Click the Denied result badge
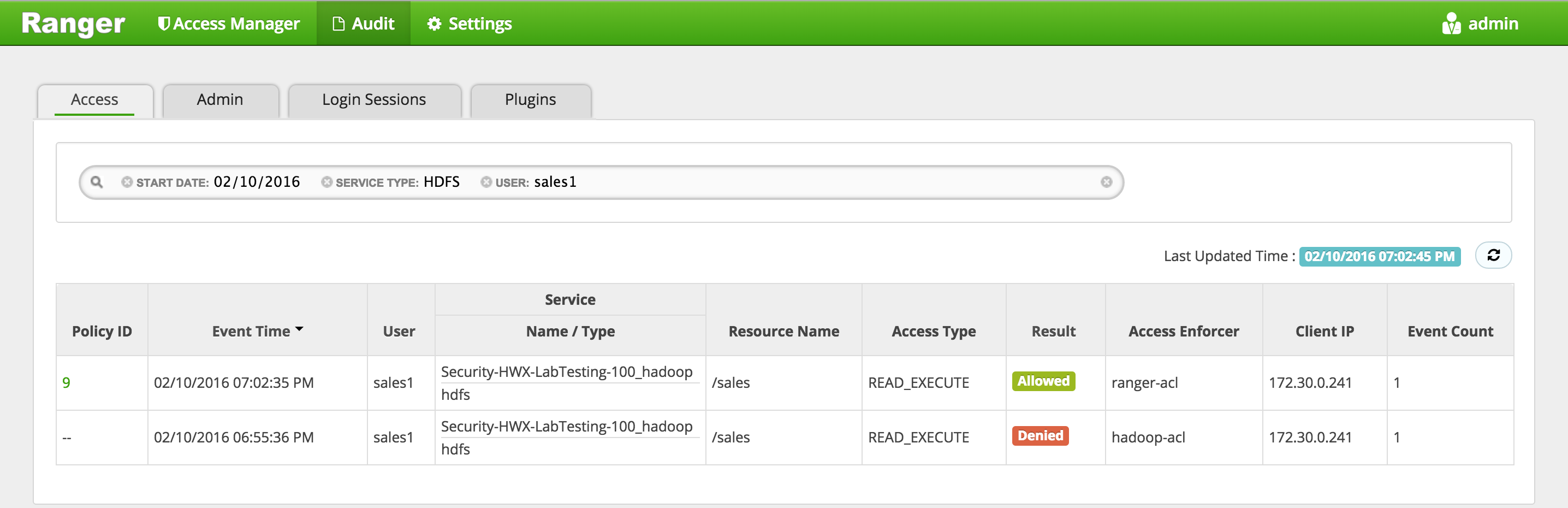 [x=1040, y=436]
